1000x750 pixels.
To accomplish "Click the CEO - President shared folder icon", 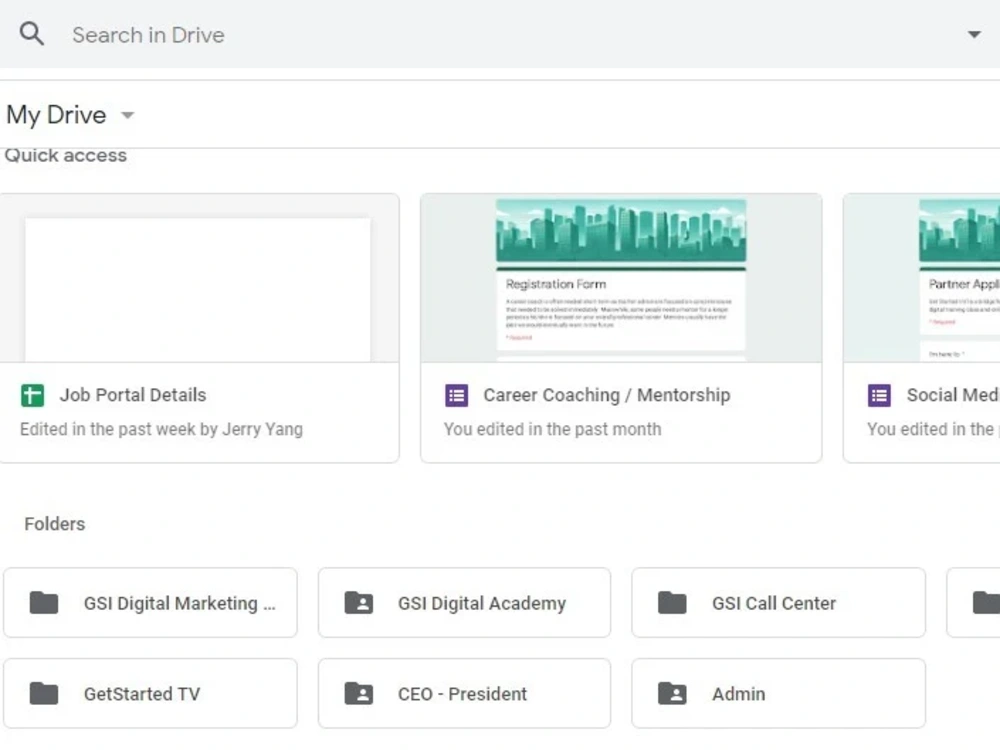I will click(358, 693).
